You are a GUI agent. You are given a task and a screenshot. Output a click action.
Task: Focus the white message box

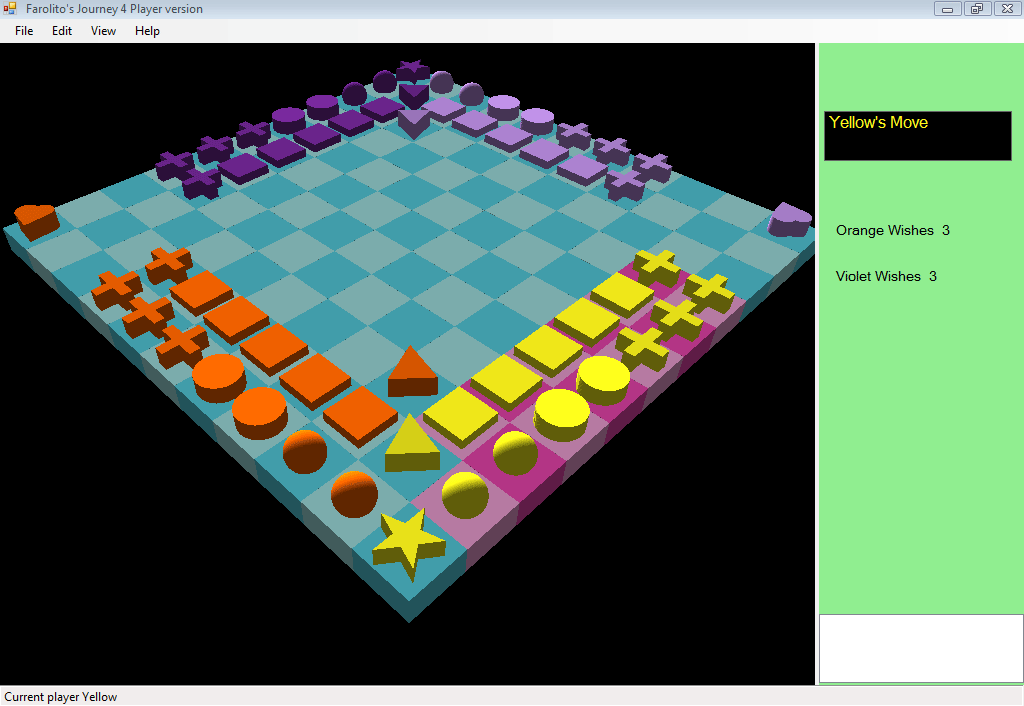coord(920,648)
